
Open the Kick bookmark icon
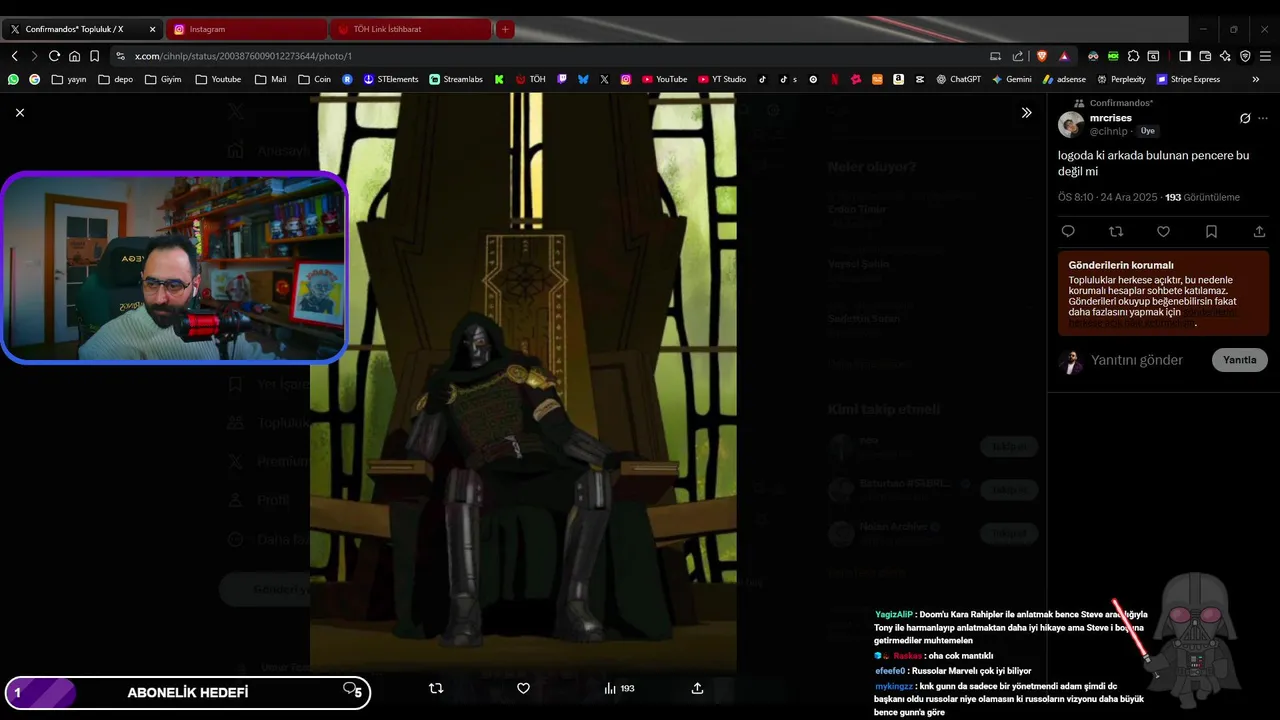(499, 79)
